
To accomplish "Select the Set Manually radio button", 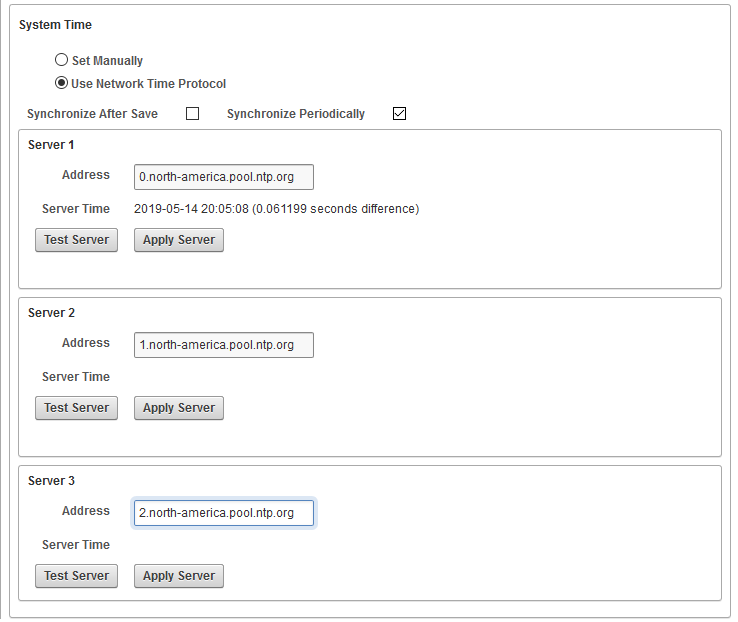I will pyautogui.click(x=62, y=60).
